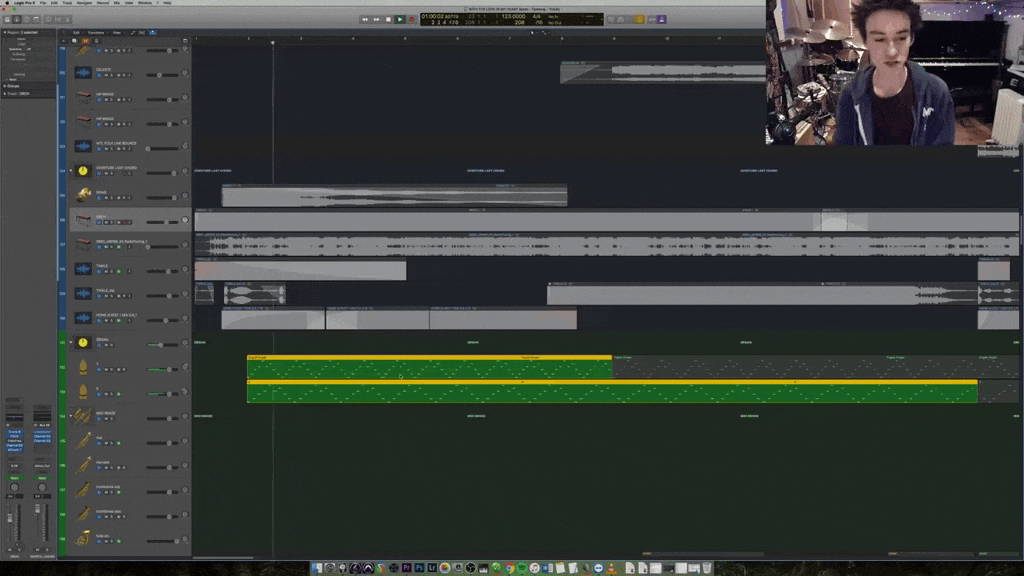Open the Functions dropdown in tracks area
The height and width of the screenshot is (576, 1024).
(x=96, y=32)
